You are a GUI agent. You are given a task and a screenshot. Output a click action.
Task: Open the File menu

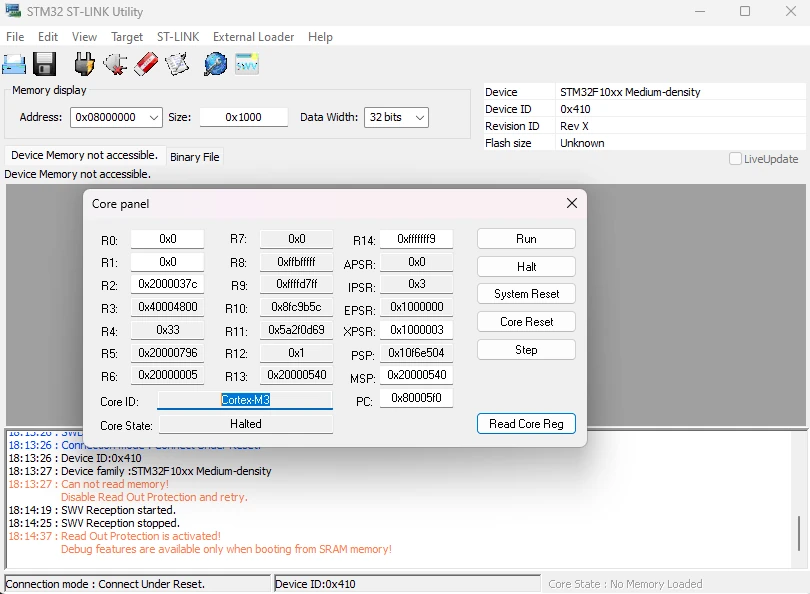[x=15, y=37]
